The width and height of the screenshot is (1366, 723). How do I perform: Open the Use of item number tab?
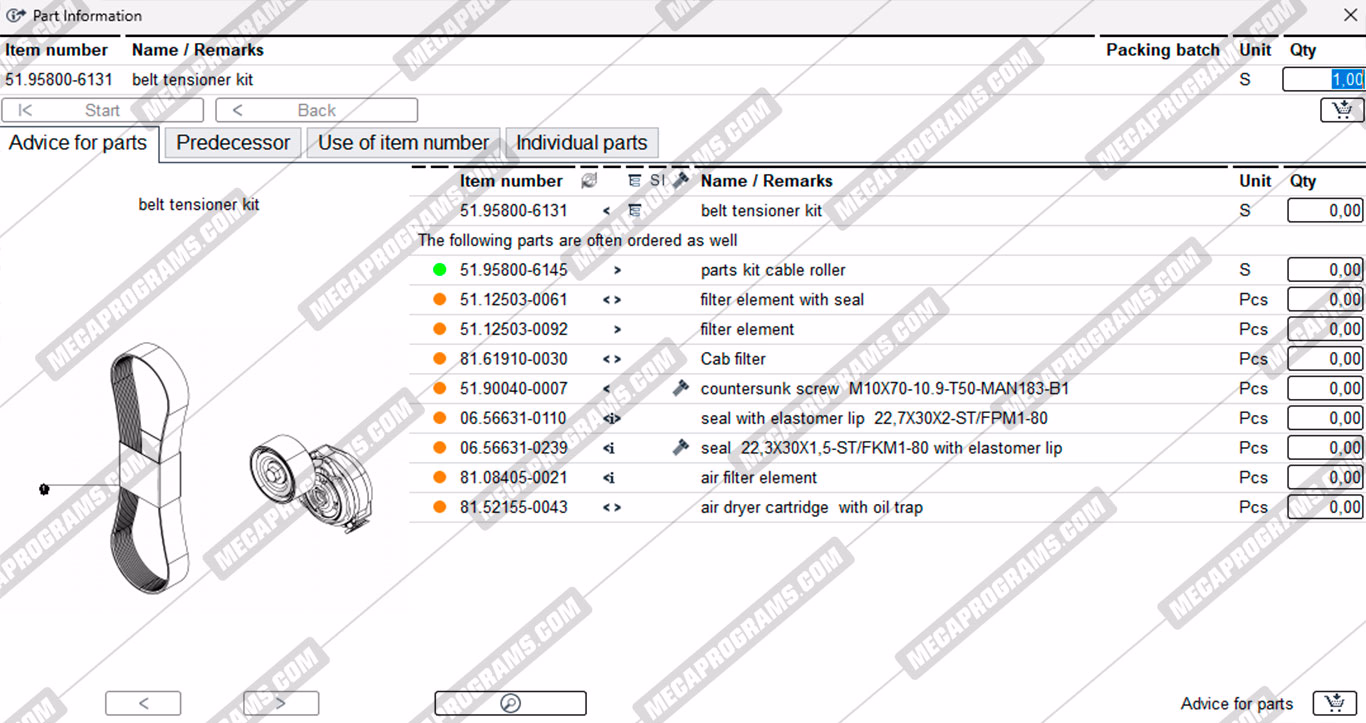(x=403, y=143)
